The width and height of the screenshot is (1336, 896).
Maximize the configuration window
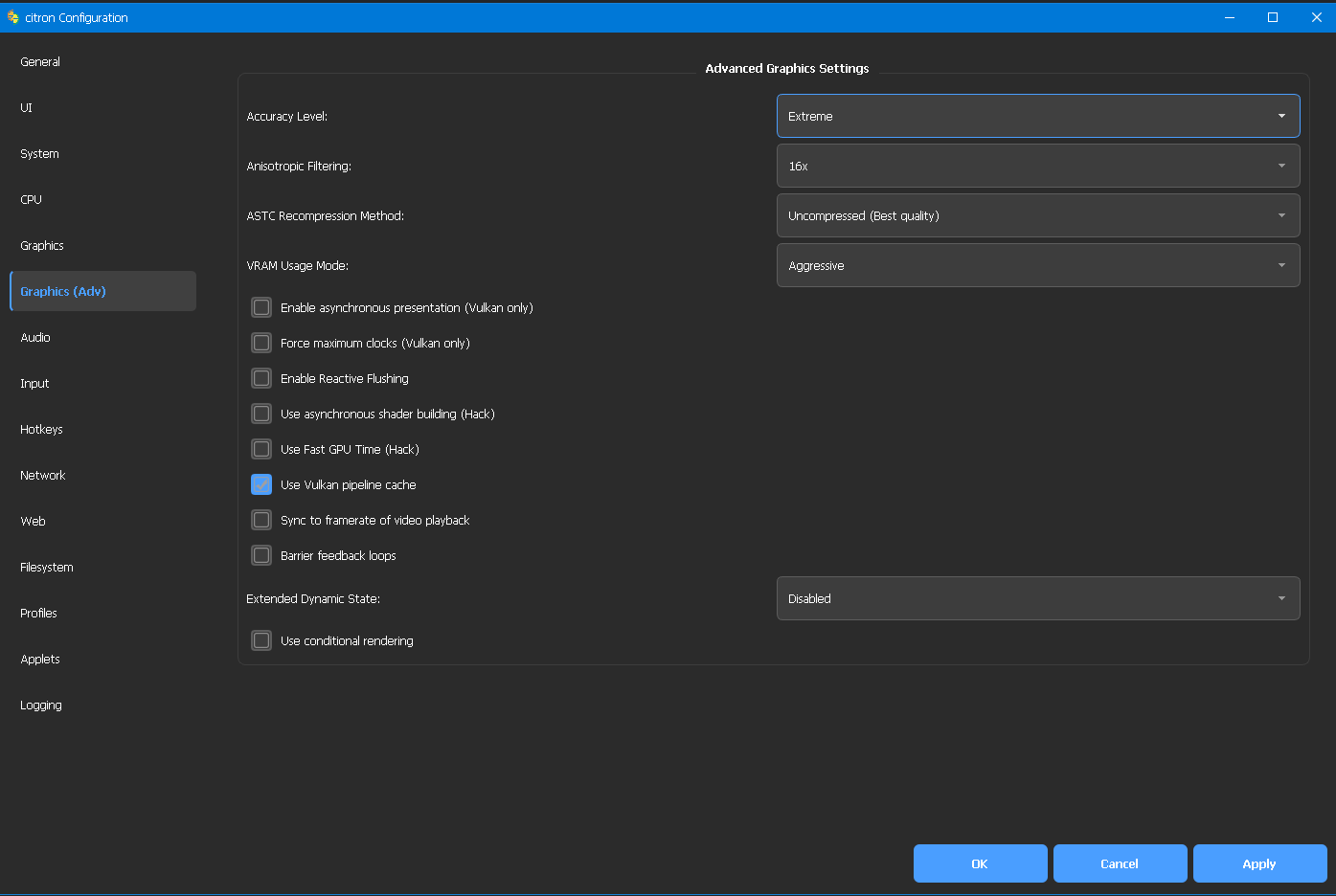(x=1273, y=17)
